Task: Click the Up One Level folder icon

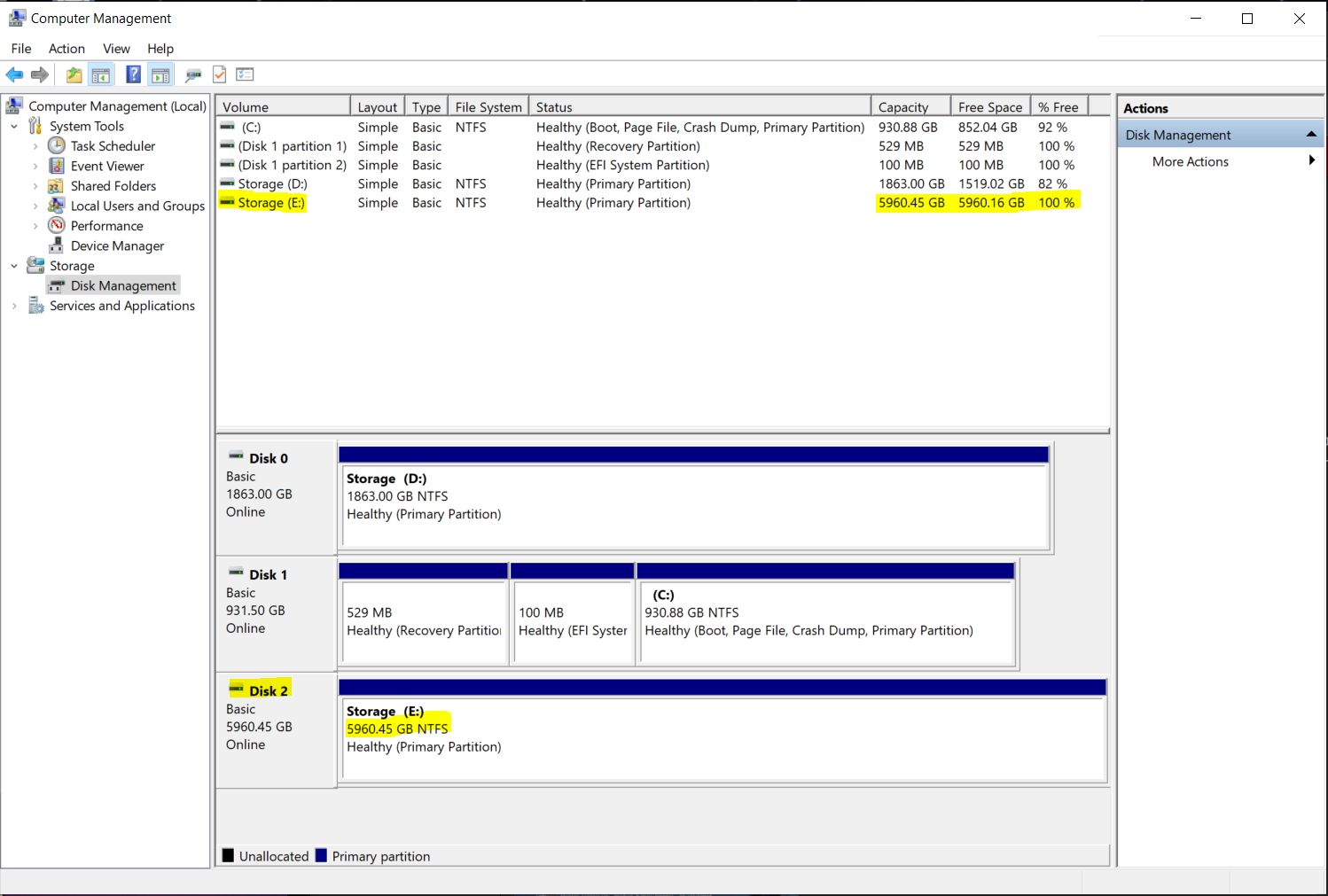Action: point(74,75)
